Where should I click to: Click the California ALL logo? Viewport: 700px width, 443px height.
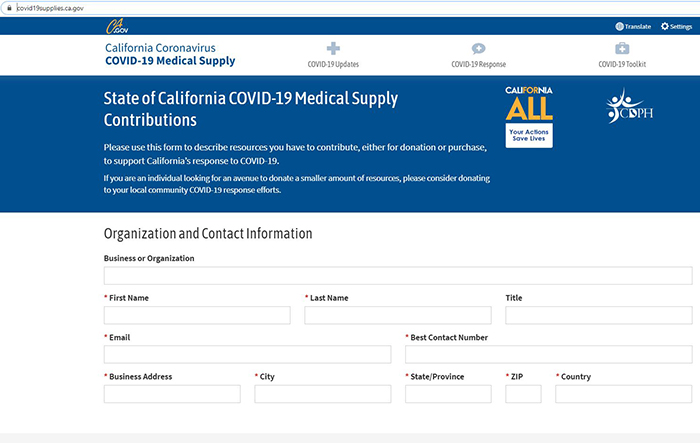(529, 117)
